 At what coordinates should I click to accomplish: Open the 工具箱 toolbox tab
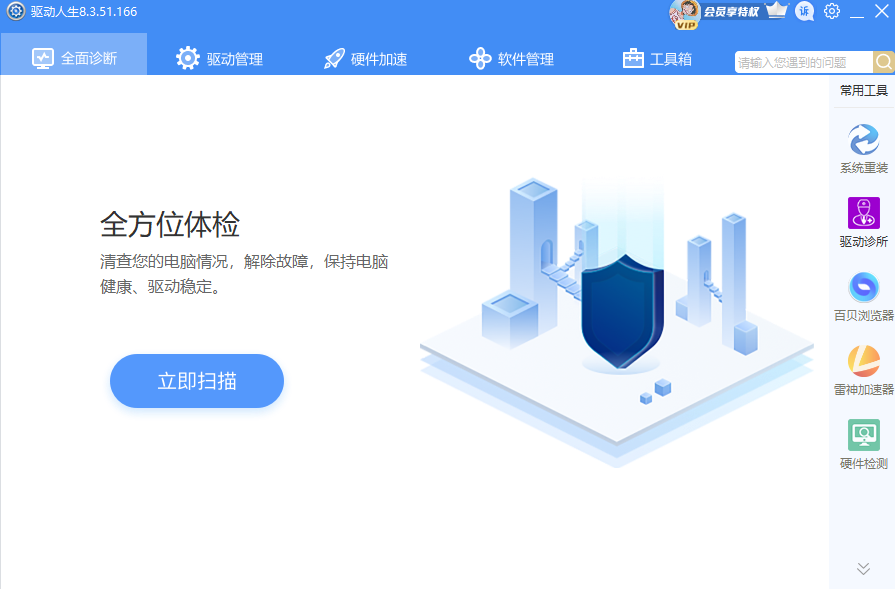pyautogui.click(x=657, y=58)
